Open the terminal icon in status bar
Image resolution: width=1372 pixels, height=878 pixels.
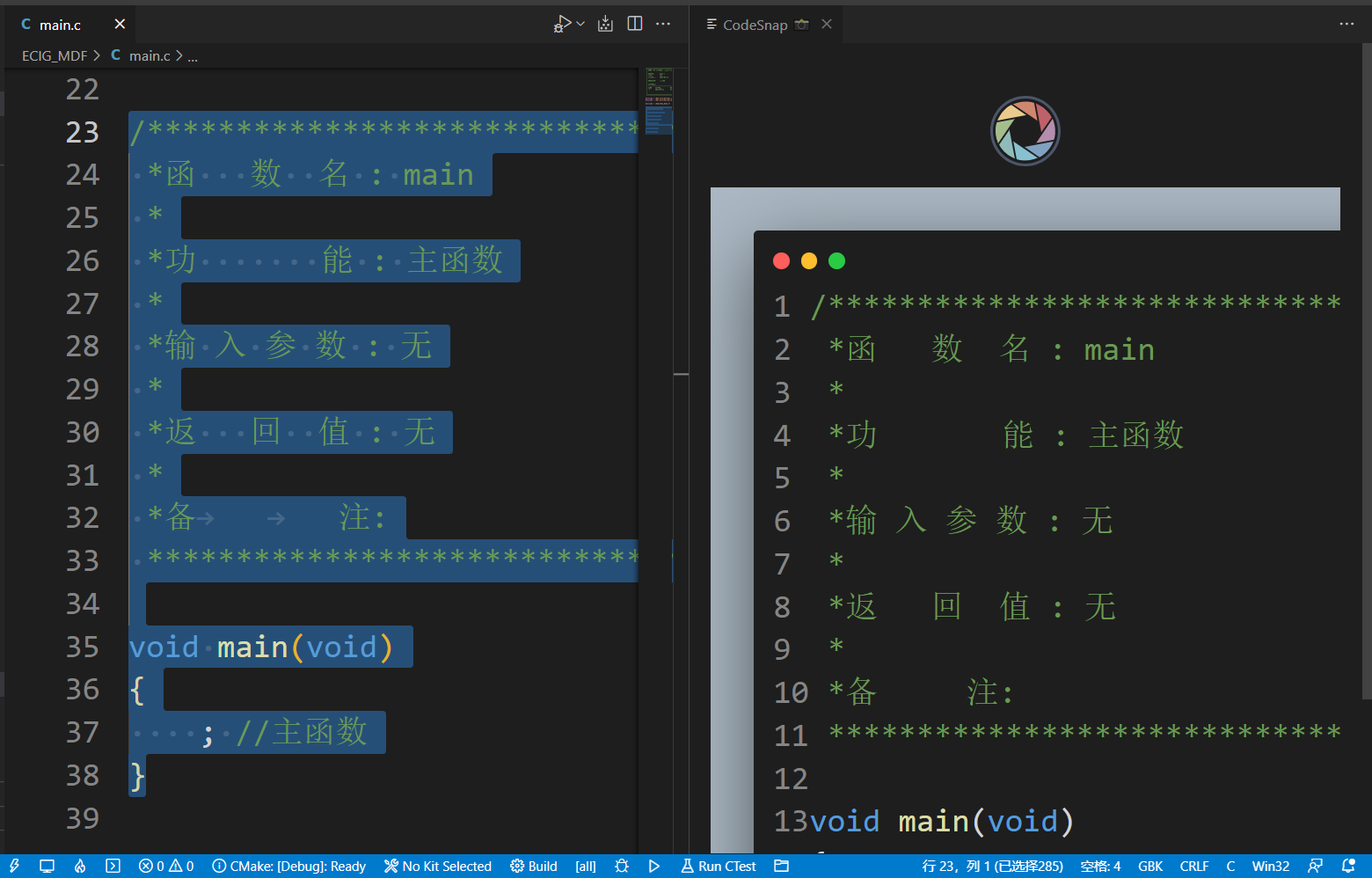113,866
